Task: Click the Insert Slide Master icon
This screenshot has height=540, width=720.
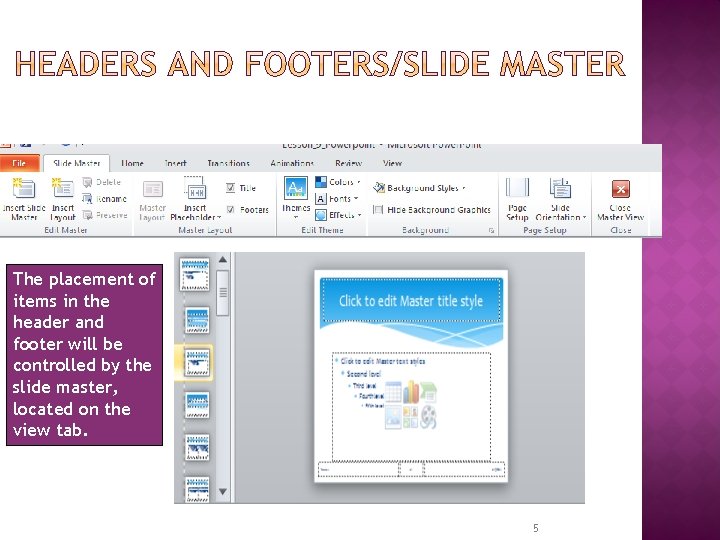Action: click(24, 189)
